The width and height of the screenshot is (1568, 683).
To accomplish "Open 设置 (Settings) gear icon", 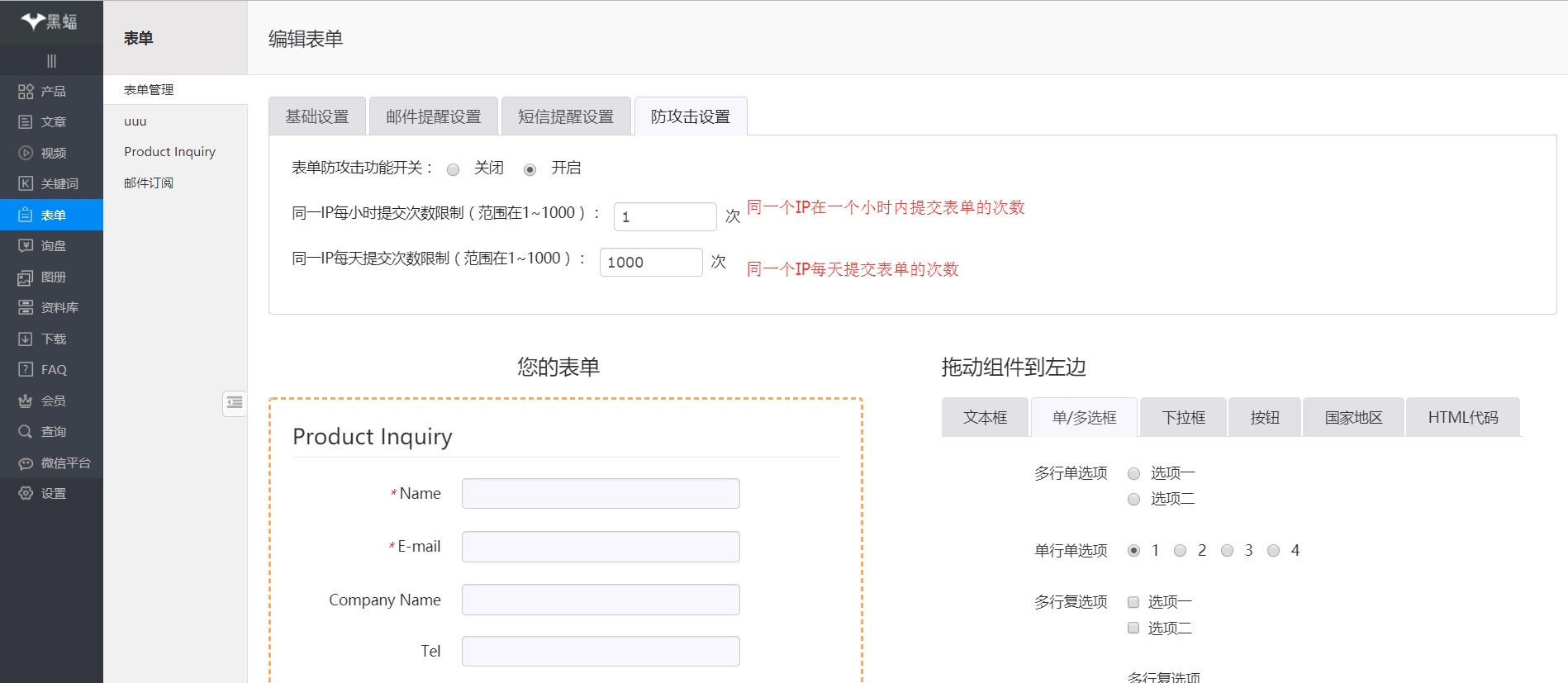I will 26,493.
